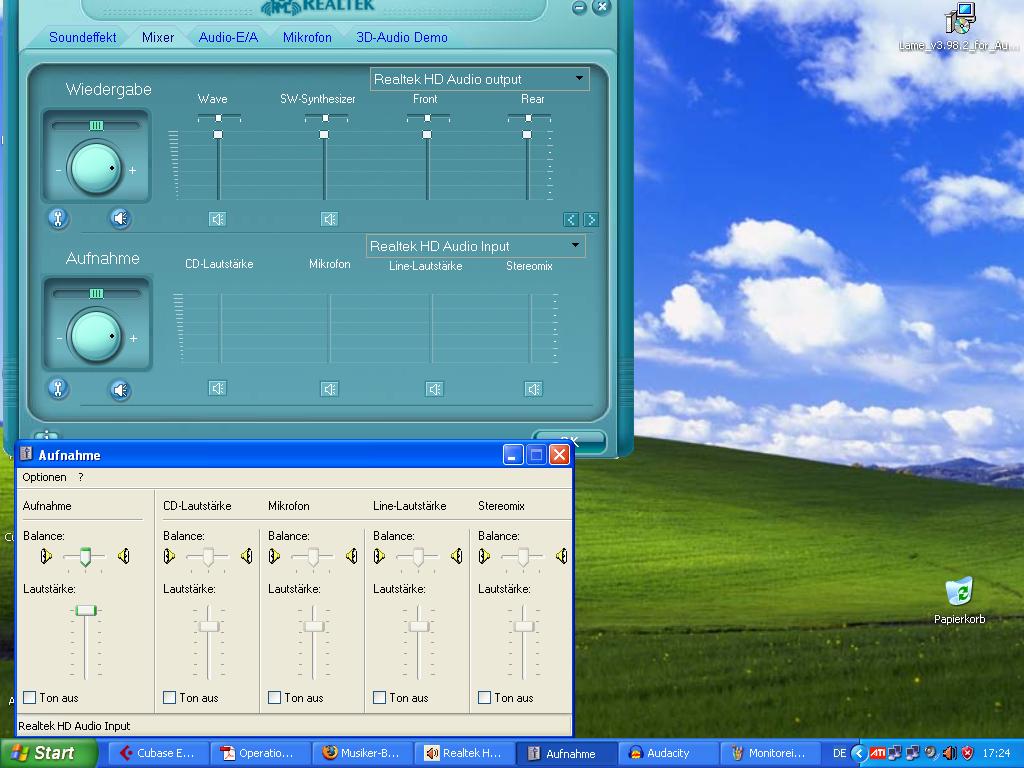Click the Aufnahme wrench settings icon
Screen dimensions: 1024x768
click(x=58, y=389)
